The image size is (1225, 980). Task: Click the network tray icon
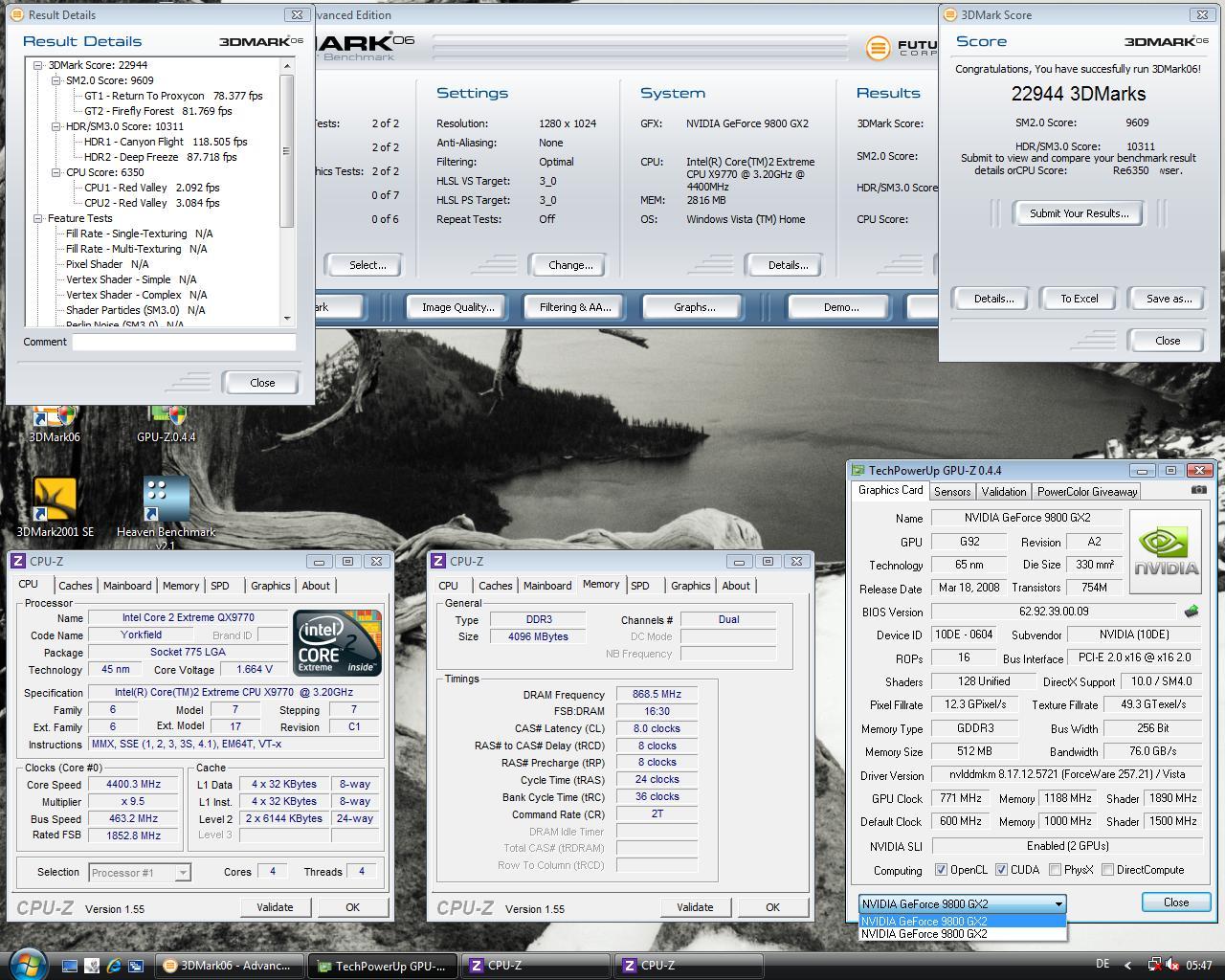[1154, 966]
